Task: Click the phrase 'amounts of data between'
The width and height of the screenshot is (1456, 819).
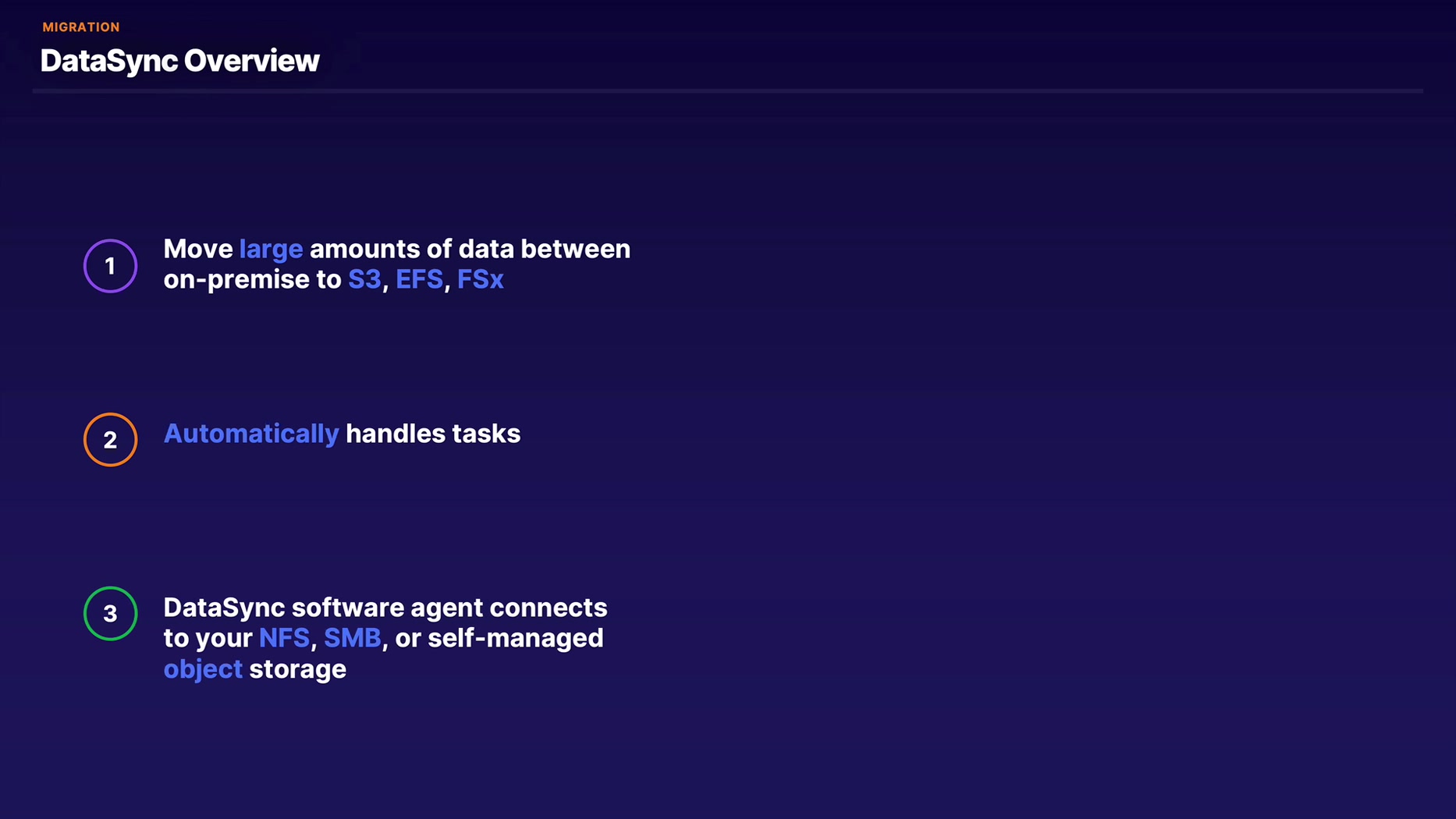Action: [470, 249]
